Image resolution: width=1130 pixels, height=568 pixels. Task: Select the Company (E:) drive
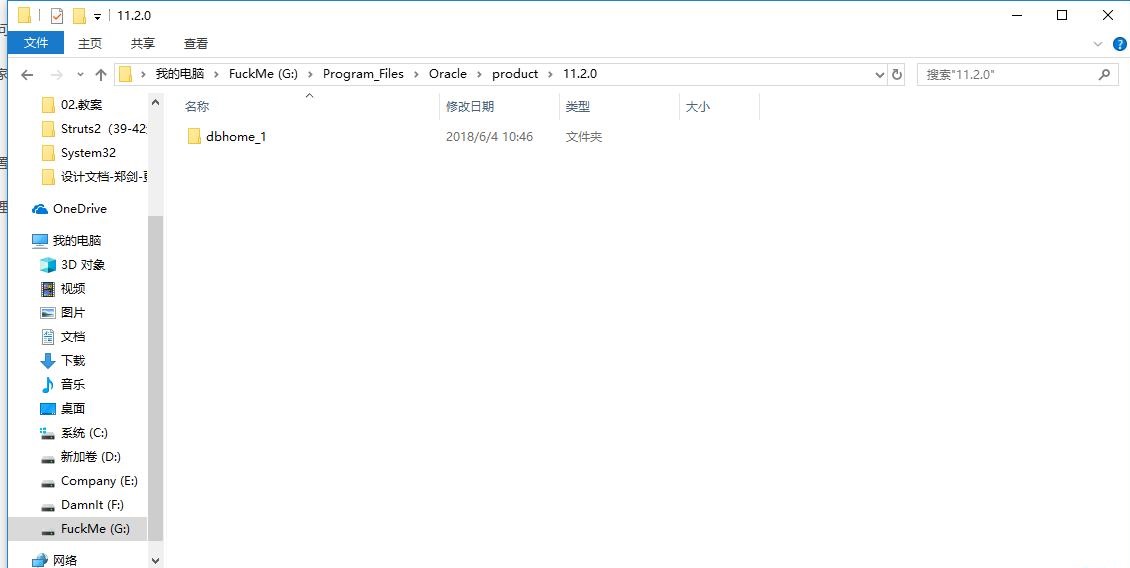pyautogui.click(x=98, y=481)
